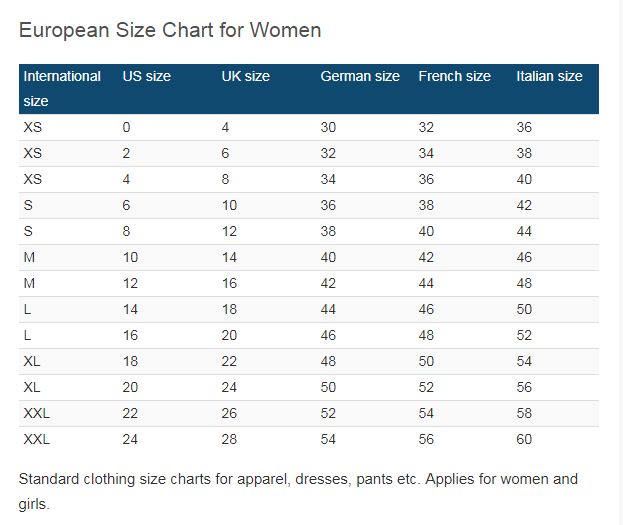Click the German size column header
Image resolution: width=623 pixels, height=525 pixels.
coord(360,76)
